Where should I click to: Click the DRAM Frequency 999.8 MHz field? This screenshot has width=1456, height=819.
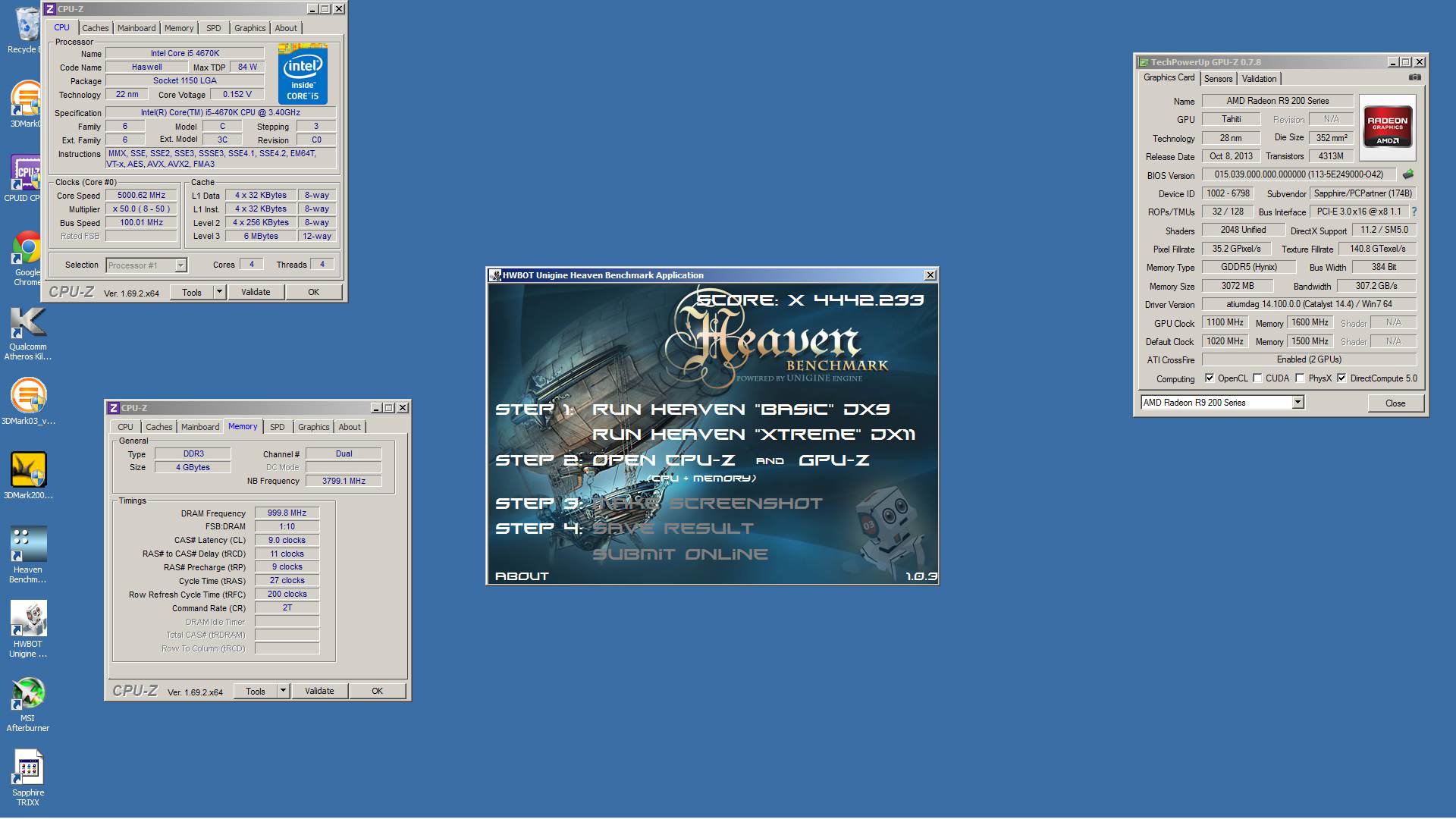pos(287,513)
